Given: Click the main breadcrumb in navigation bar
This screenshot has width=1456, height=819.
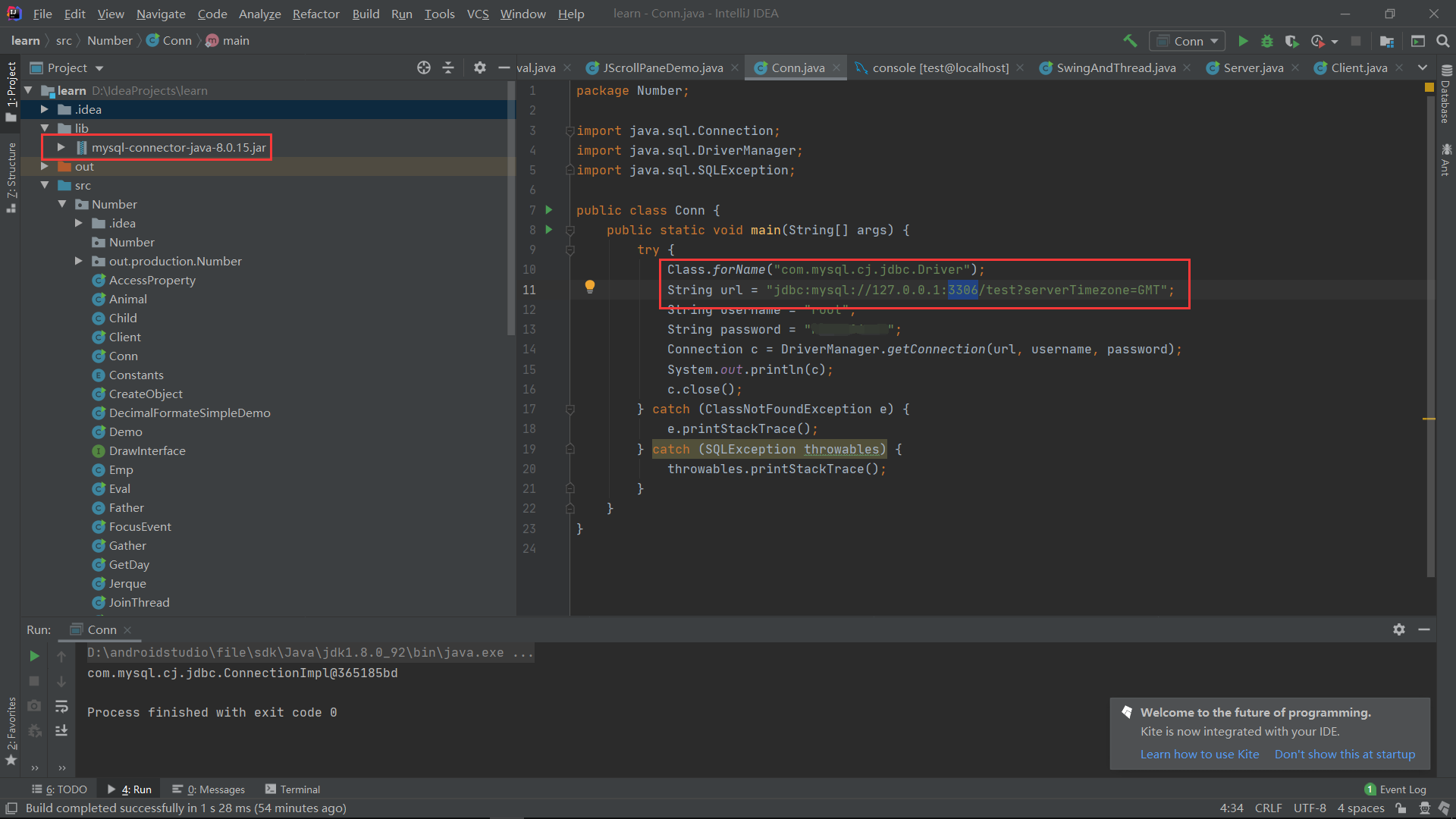Looking at the screenshot, I should pos(227,40).
